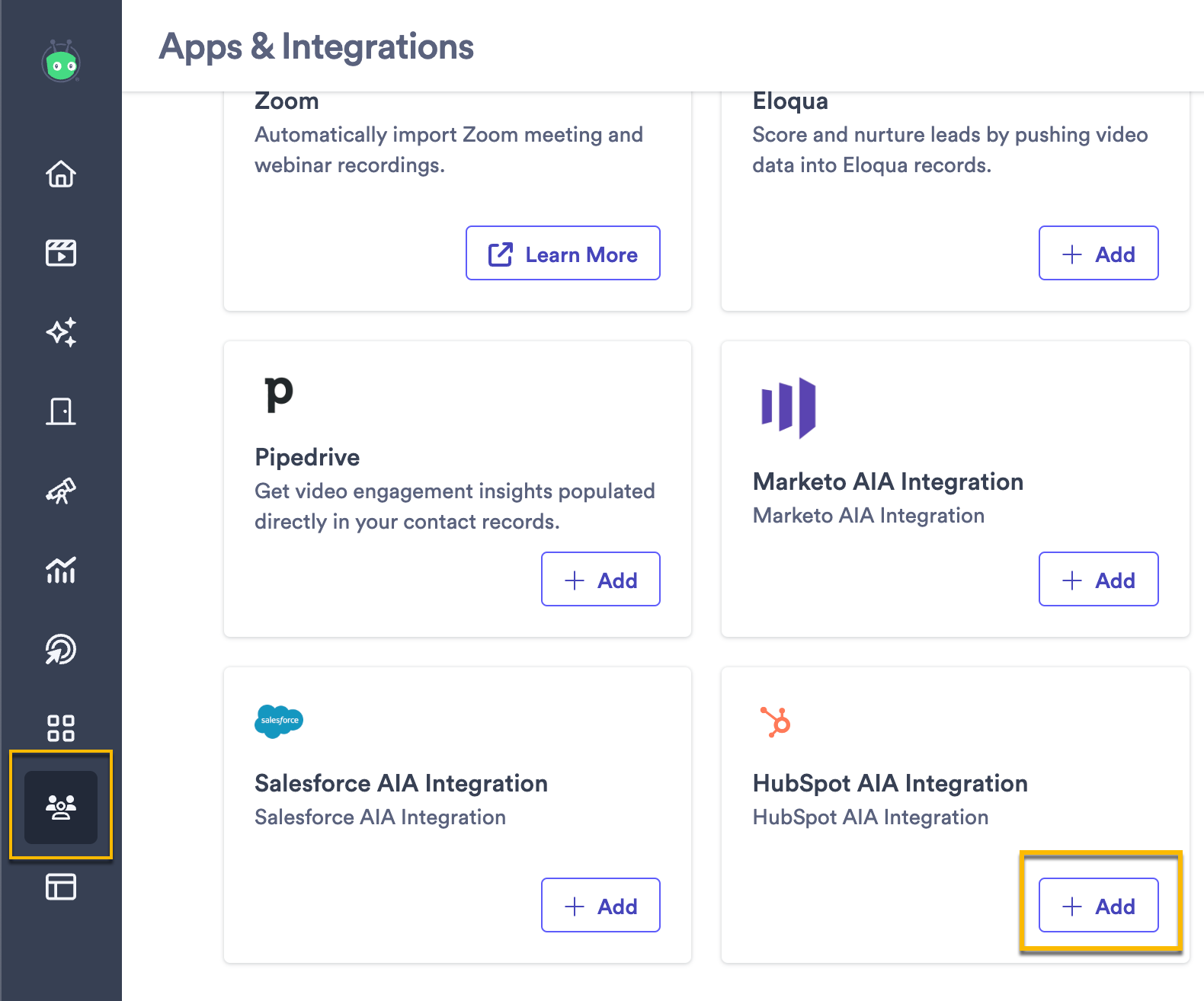Open the radar cursor icon

point(61,649)
